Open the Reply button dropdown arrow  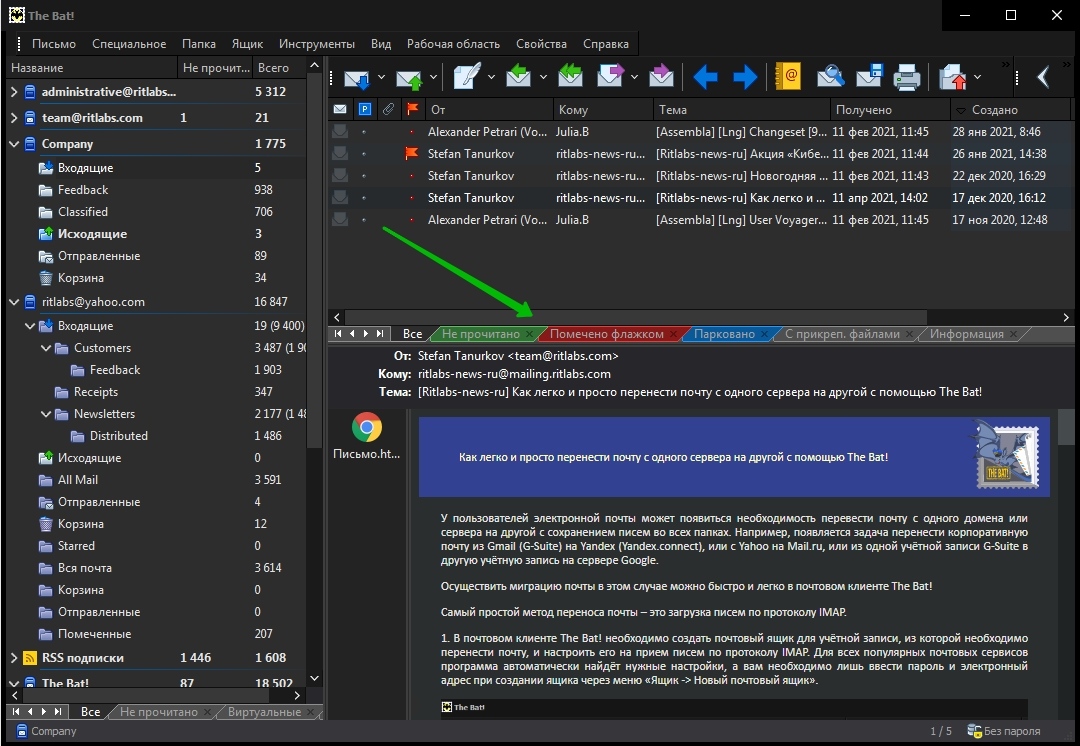click(543, 76)
